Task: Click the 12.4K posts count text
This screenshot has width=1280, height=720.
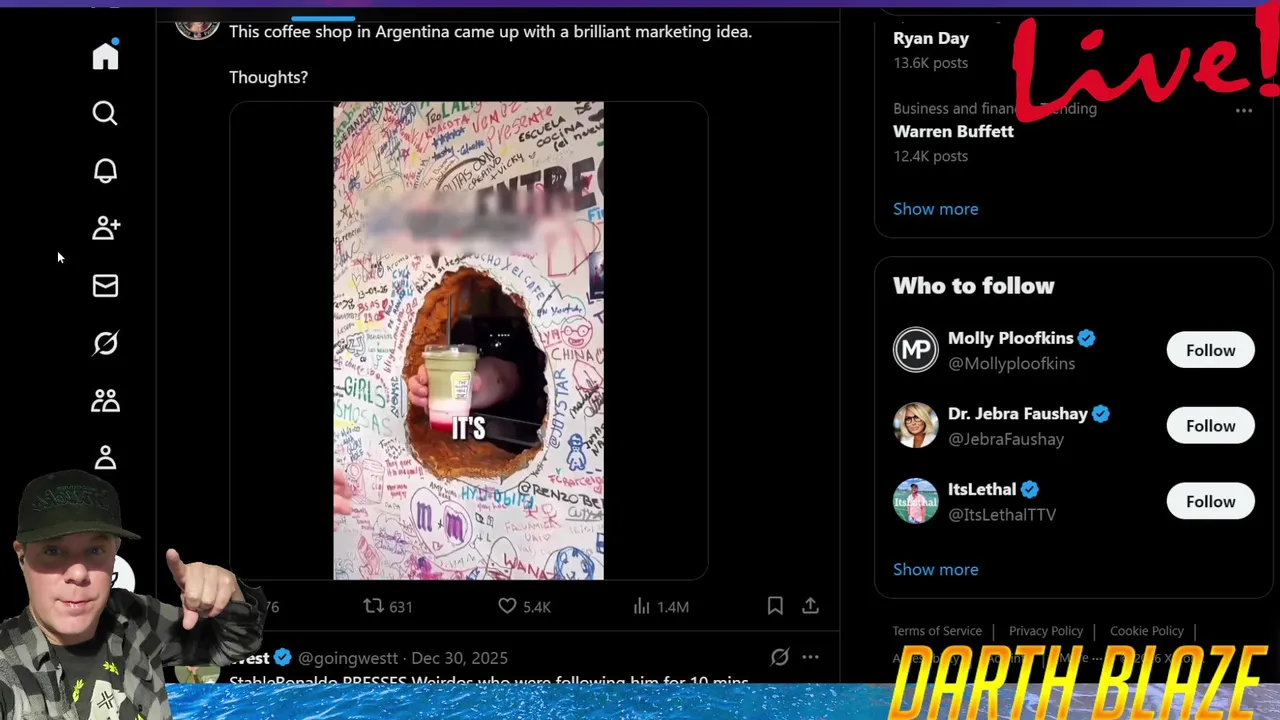Action: point(930,156)
